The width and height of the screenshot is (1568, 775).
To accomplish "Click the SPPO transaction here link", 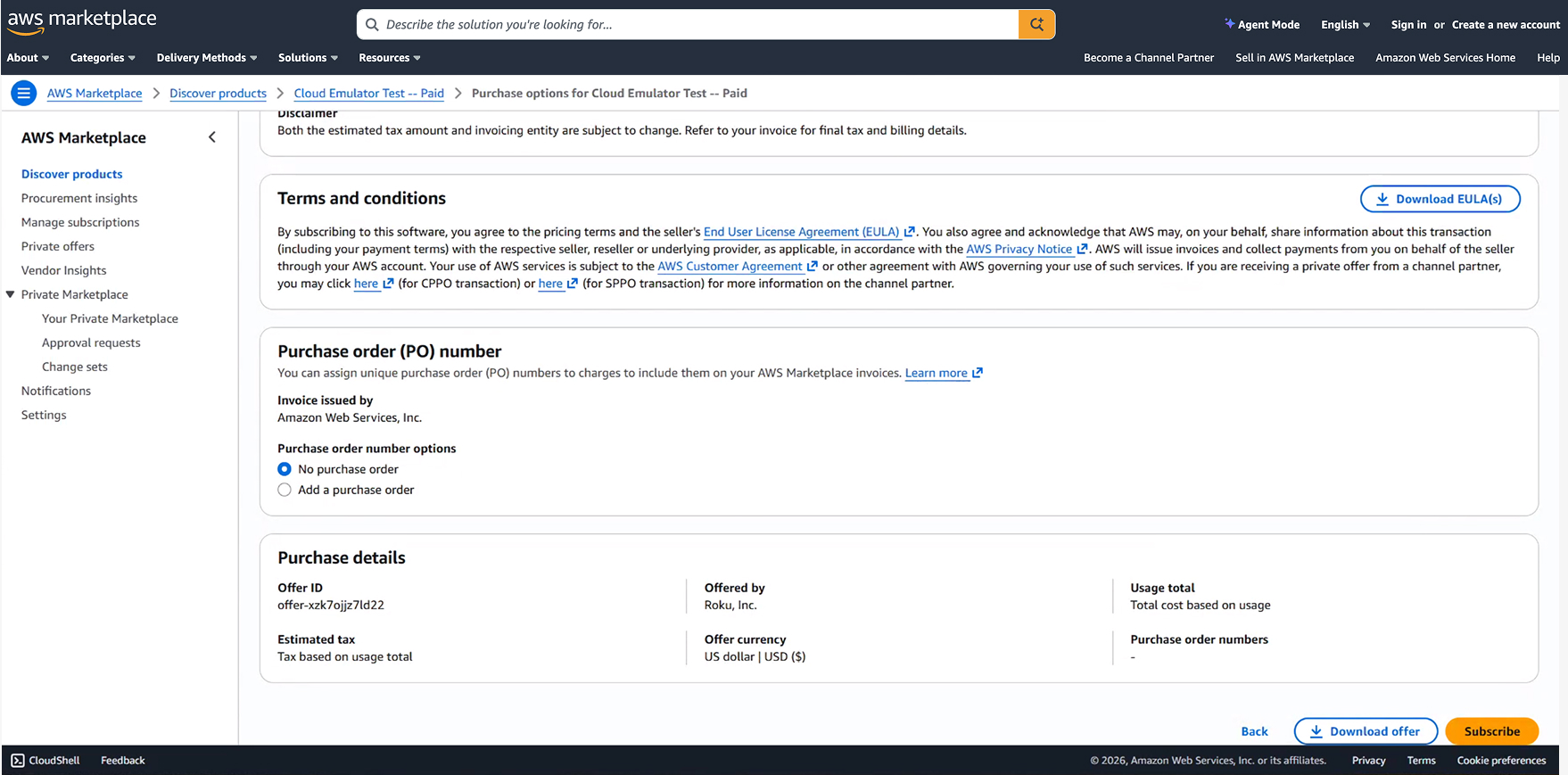I will pyautogui.click(x=550, y=284).
